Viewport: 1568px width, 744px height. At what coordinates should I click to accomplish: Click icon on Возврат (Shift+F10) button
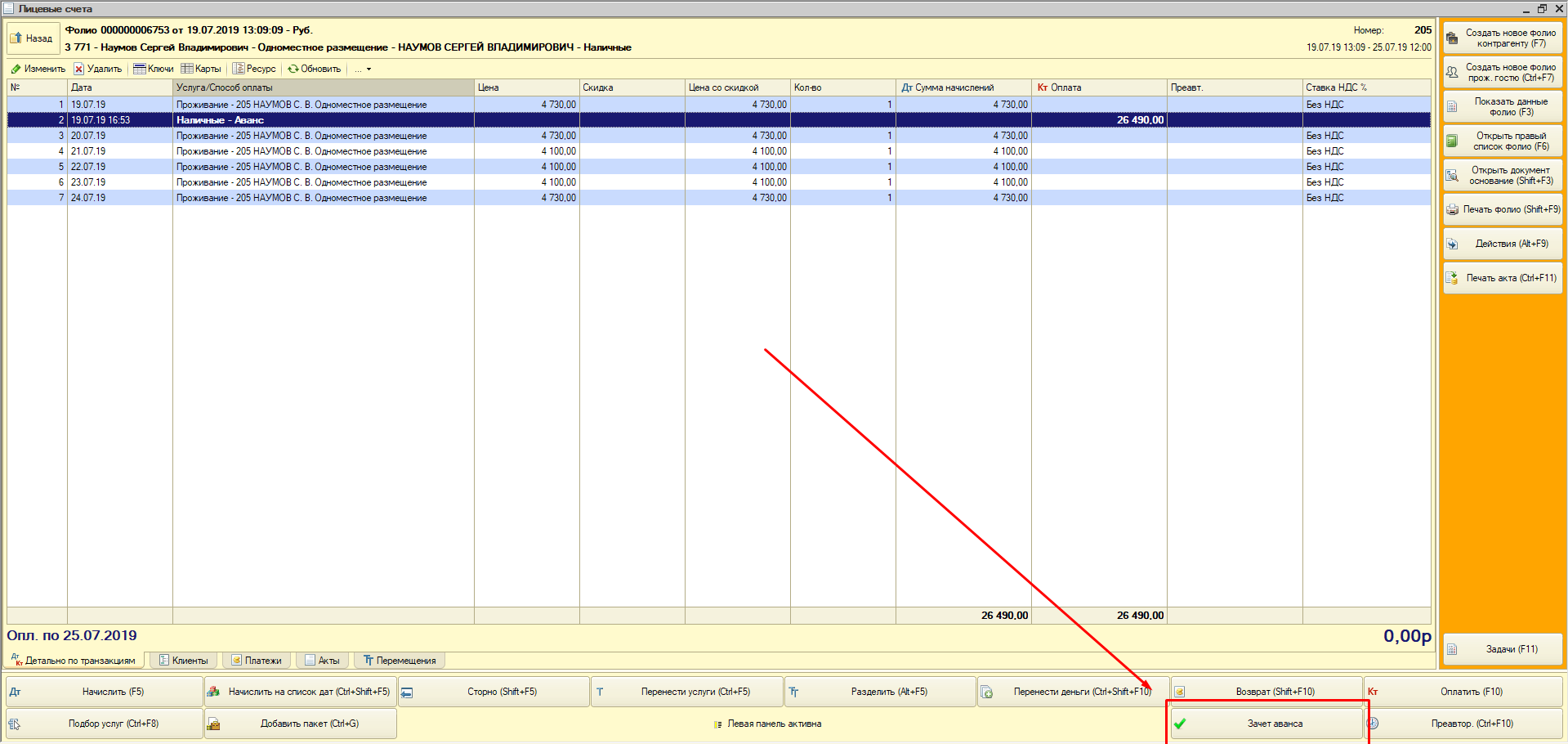point(1179,692)
